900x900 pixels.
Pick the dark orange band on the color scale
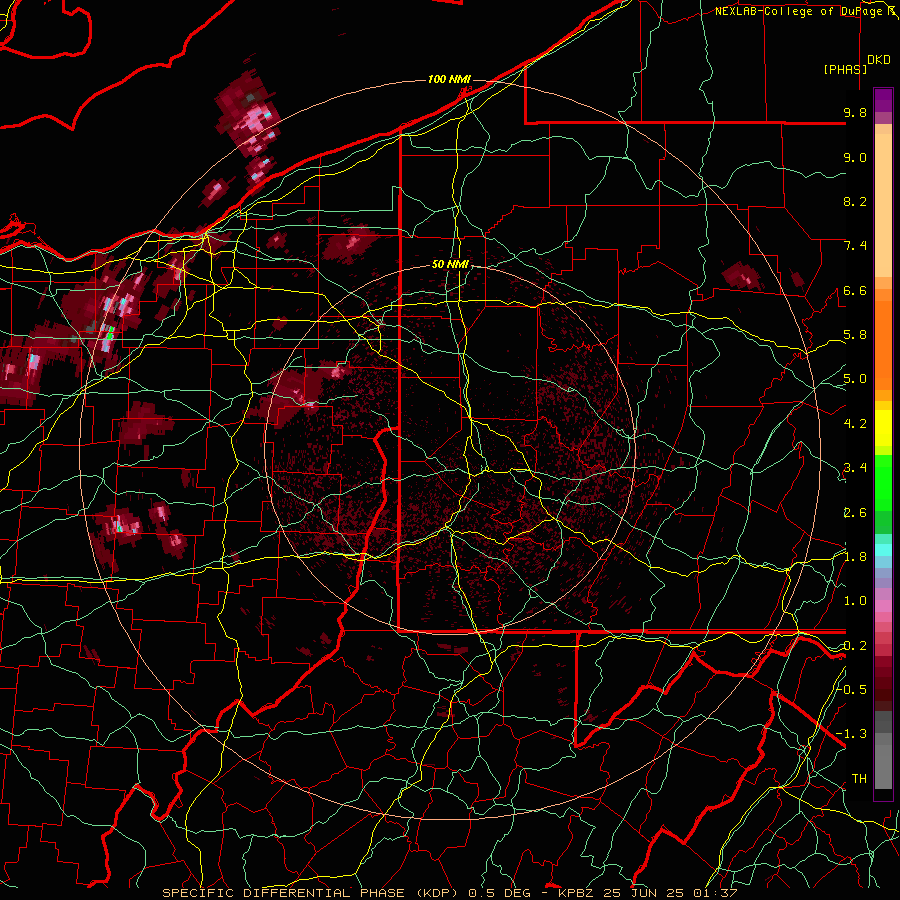click(x=883, y=344)
